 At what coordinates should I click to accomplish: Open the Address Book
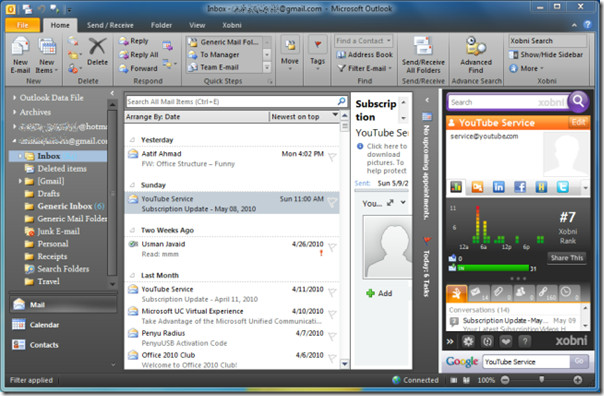(x=364, y=55)
